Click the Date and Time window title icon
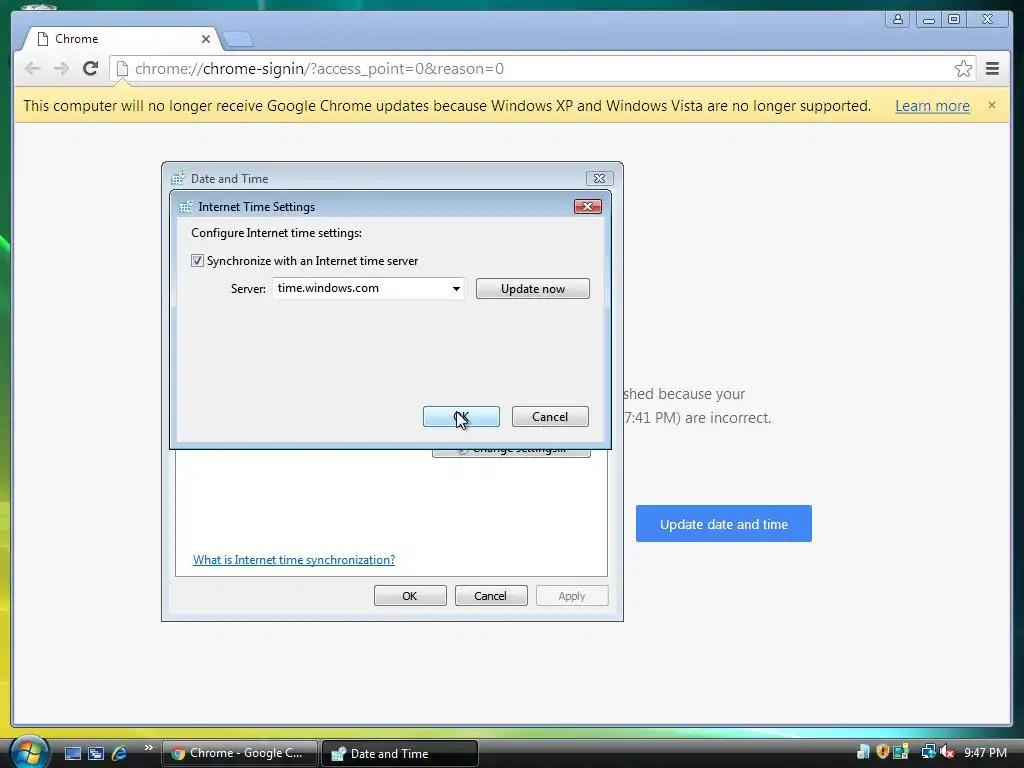Viewport: 1024px width, 768px height. click(x=178, y=178)
